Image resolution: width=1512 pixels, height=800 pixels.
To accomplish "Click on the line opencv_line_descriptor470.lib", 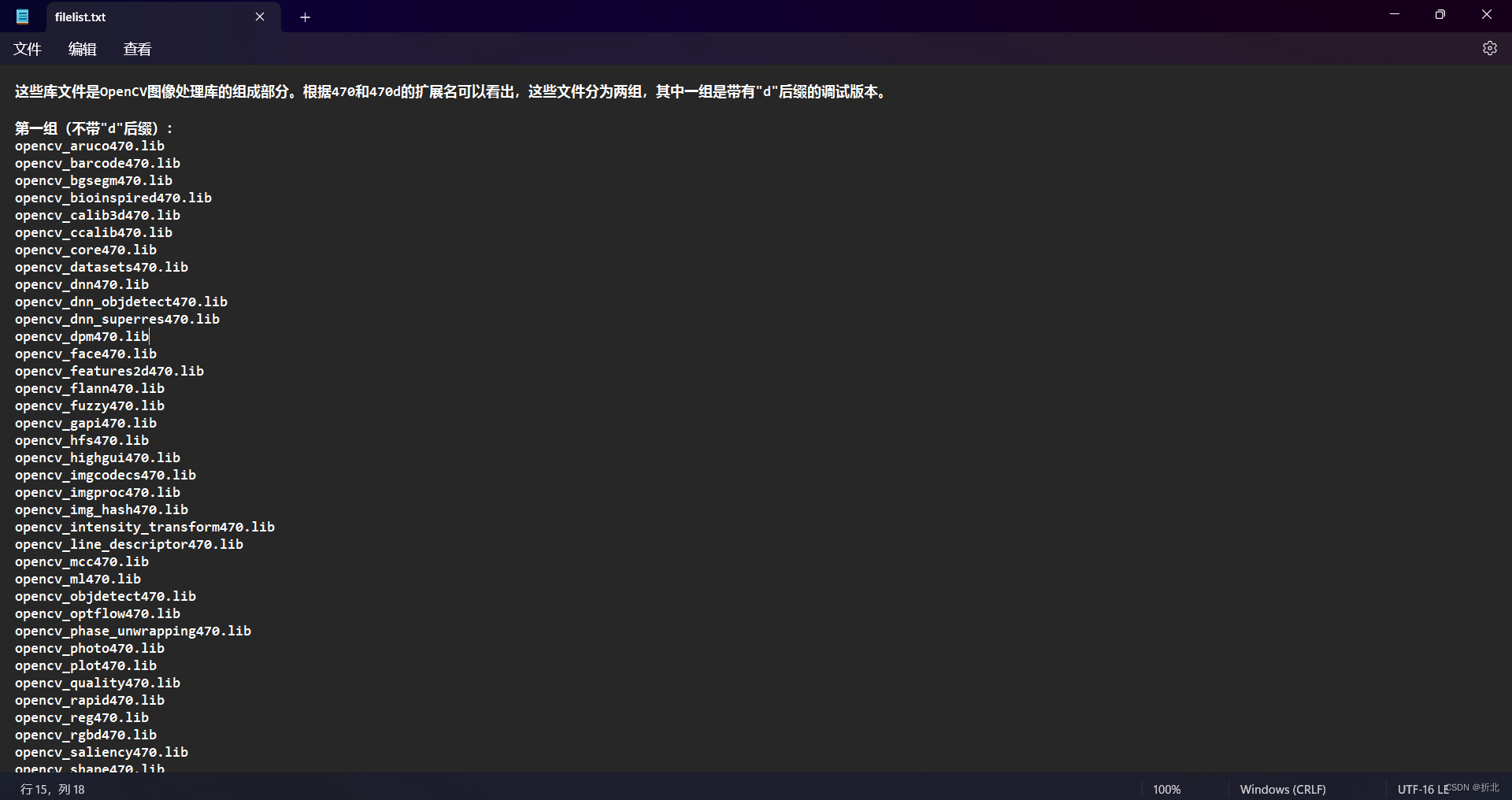I will [129, 544].
